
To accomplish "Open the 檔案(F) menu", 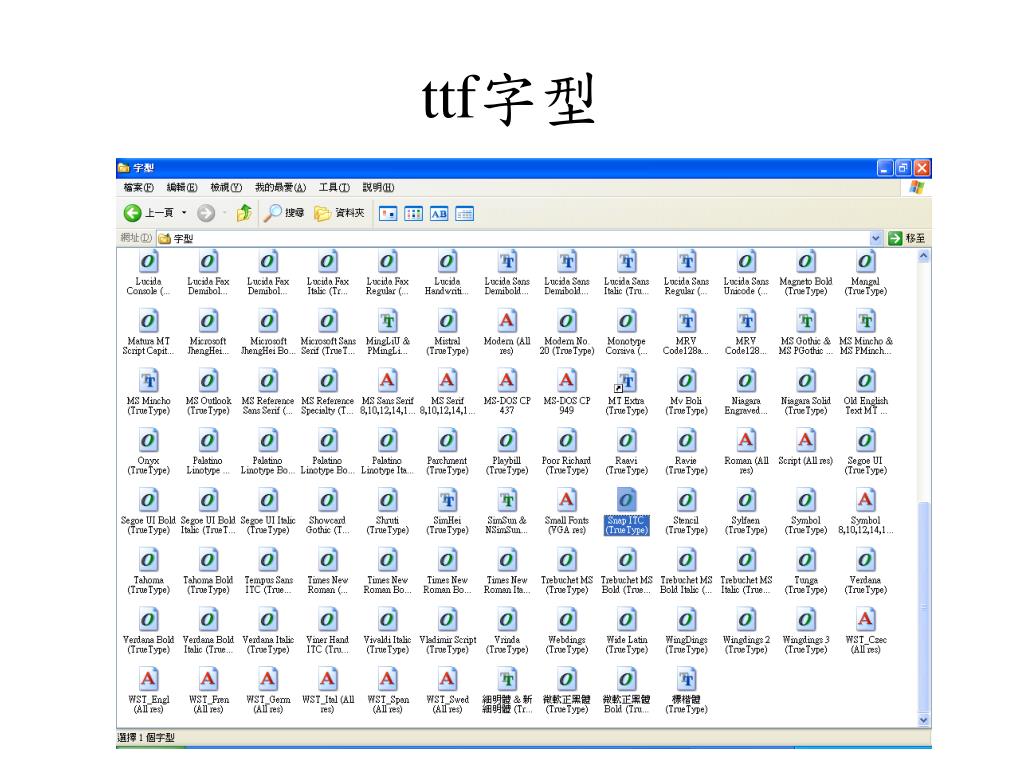I will coord(138,187).
